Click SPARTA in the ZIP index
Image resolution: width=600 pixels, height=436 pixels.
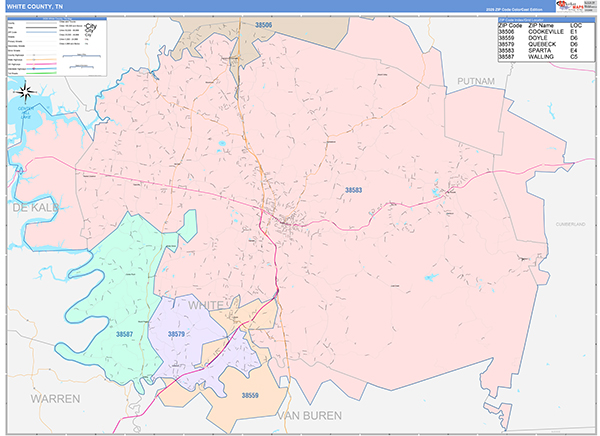(540, 50)
